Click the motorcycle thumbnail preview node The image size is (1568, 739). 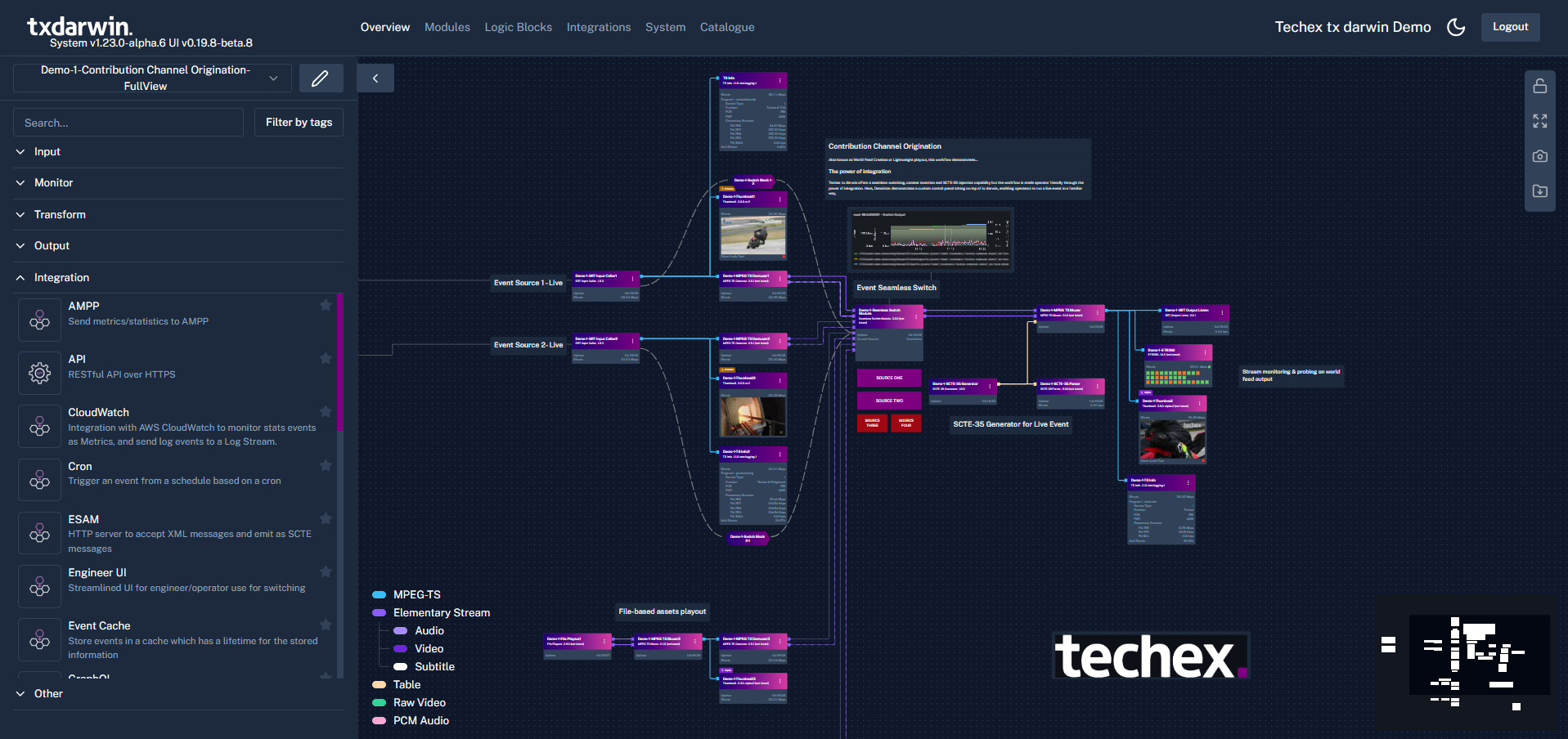pyautogui.click(x=753, y=235)
